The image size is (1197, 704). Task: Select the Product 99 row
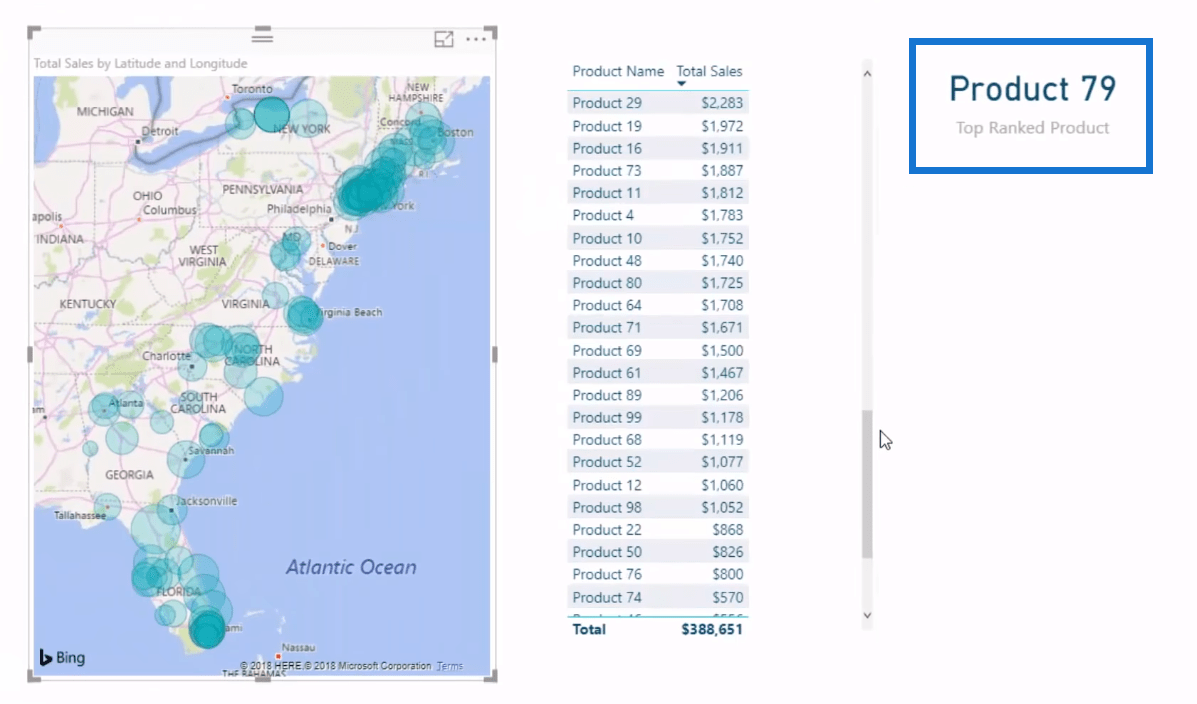(x=657, y=417)
